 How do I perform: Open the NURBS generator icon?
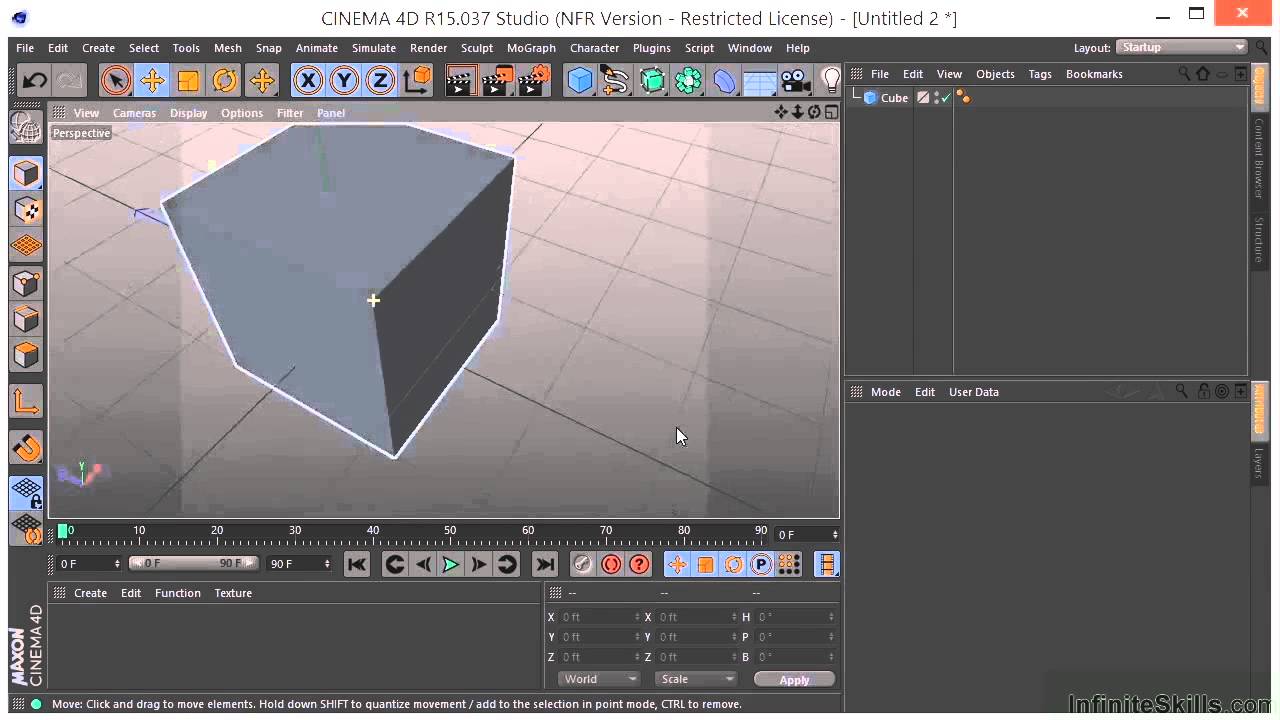652,80
